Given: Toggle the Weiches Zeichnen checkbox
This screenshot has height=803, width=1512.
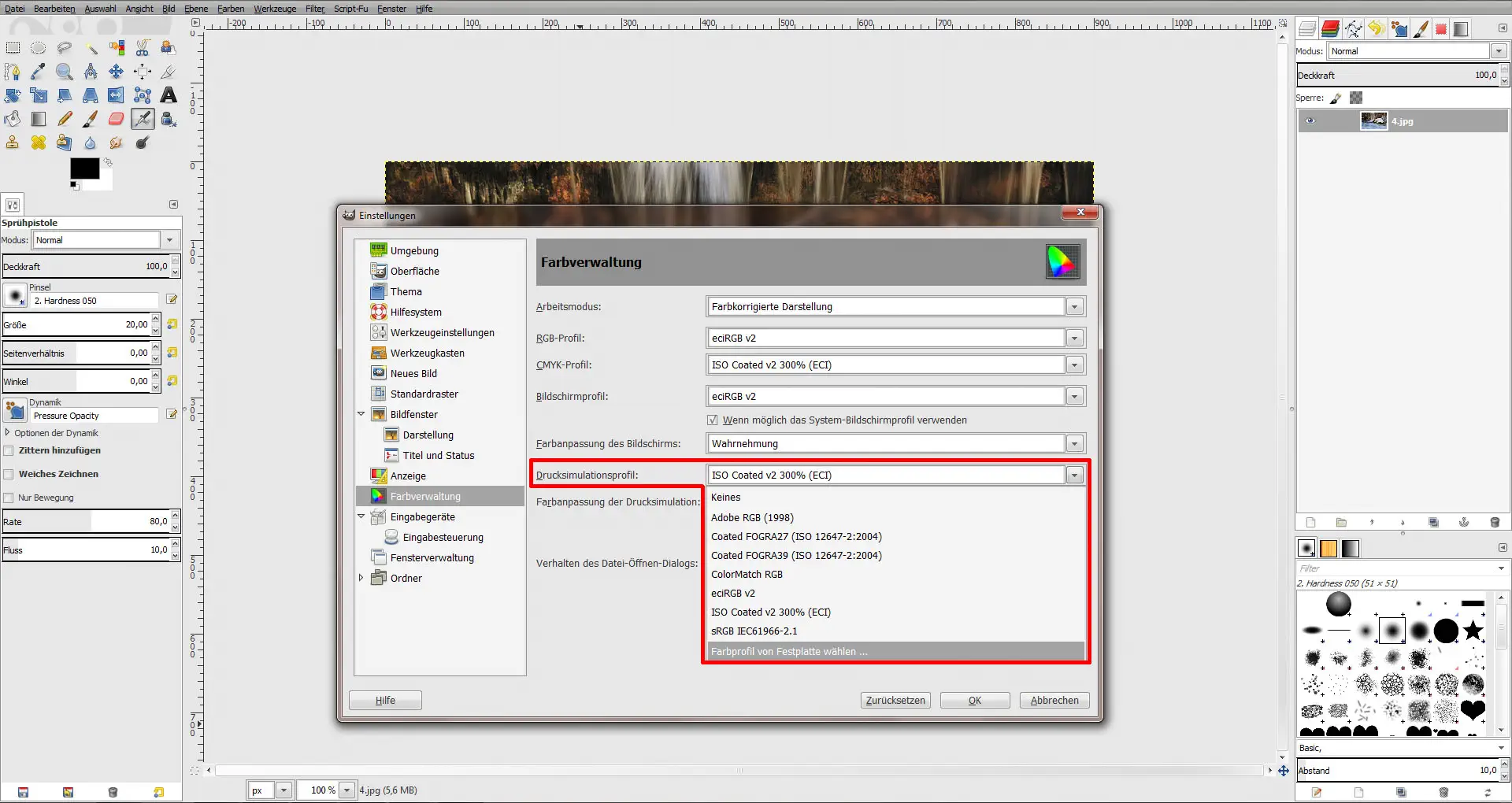Looking at the screenshot, I should tap(9, 473).
